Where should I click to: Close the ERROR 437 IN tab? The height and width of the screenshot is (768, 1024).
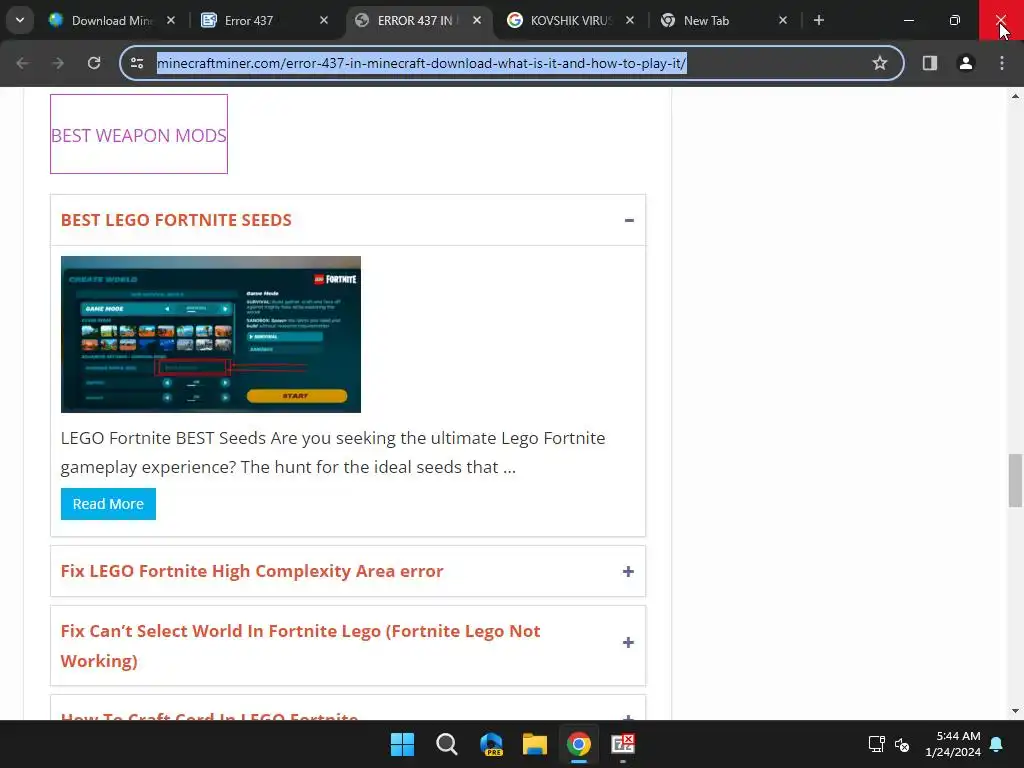477,20
